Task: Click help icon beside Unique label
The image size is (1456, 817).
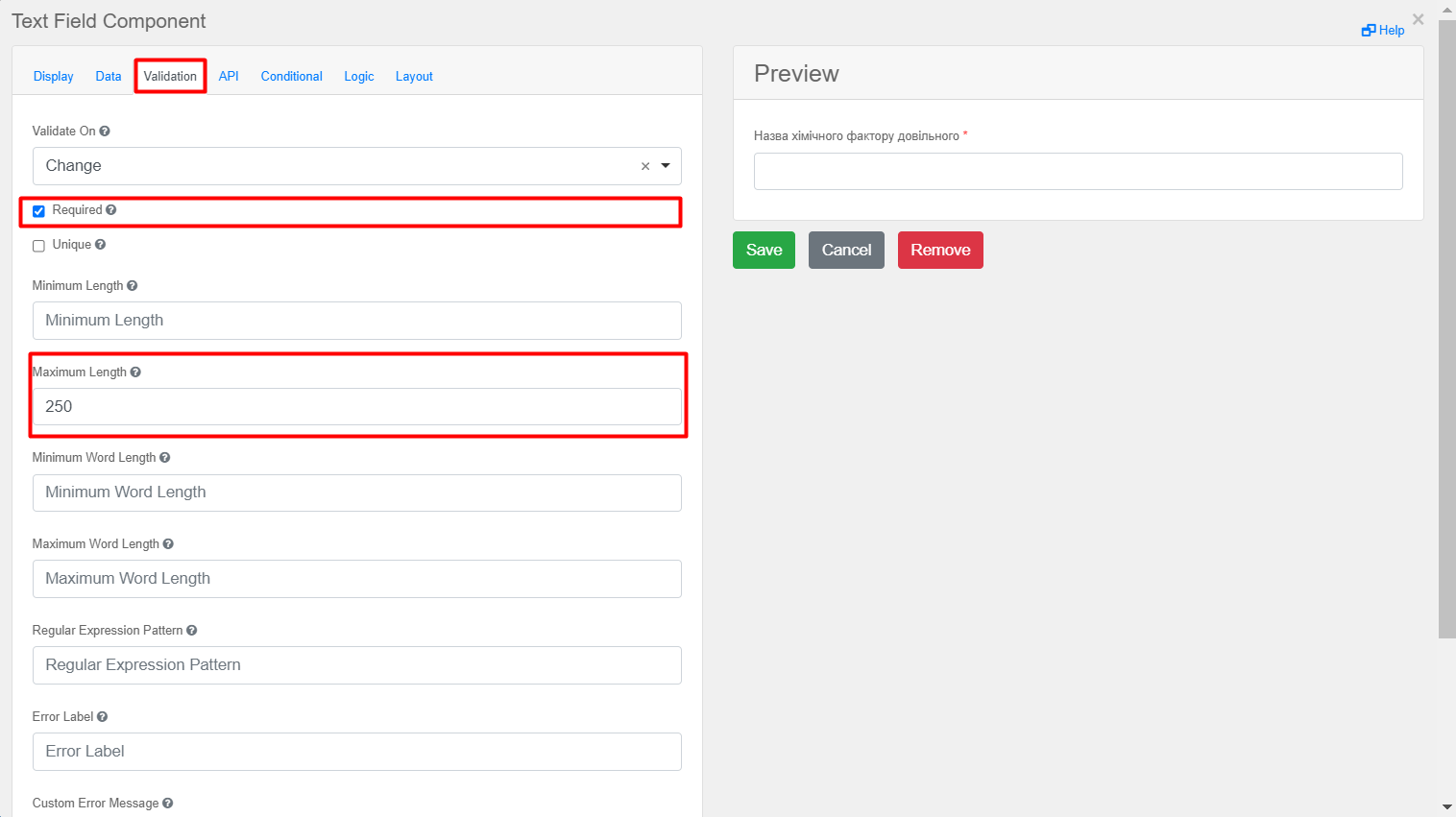Action: pos(101,245)
